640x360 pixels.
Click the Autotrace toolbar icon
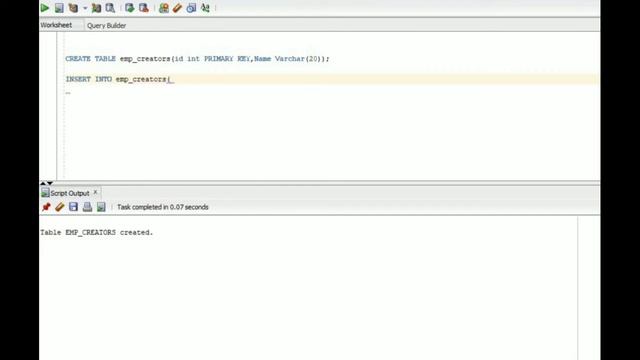click(96, 8)
